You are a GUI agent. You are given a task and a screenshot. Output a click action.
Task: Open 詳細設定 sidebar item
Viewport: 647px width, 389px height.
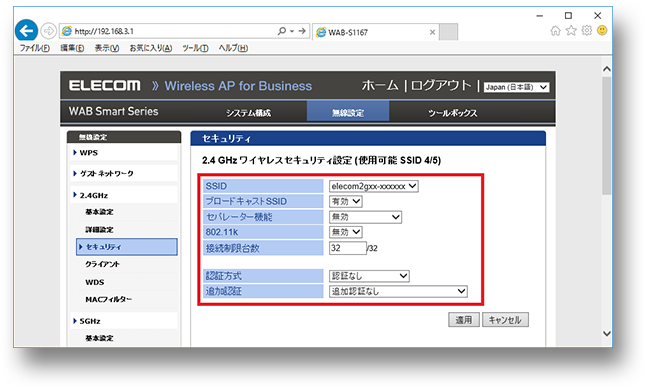click(99, 230)
